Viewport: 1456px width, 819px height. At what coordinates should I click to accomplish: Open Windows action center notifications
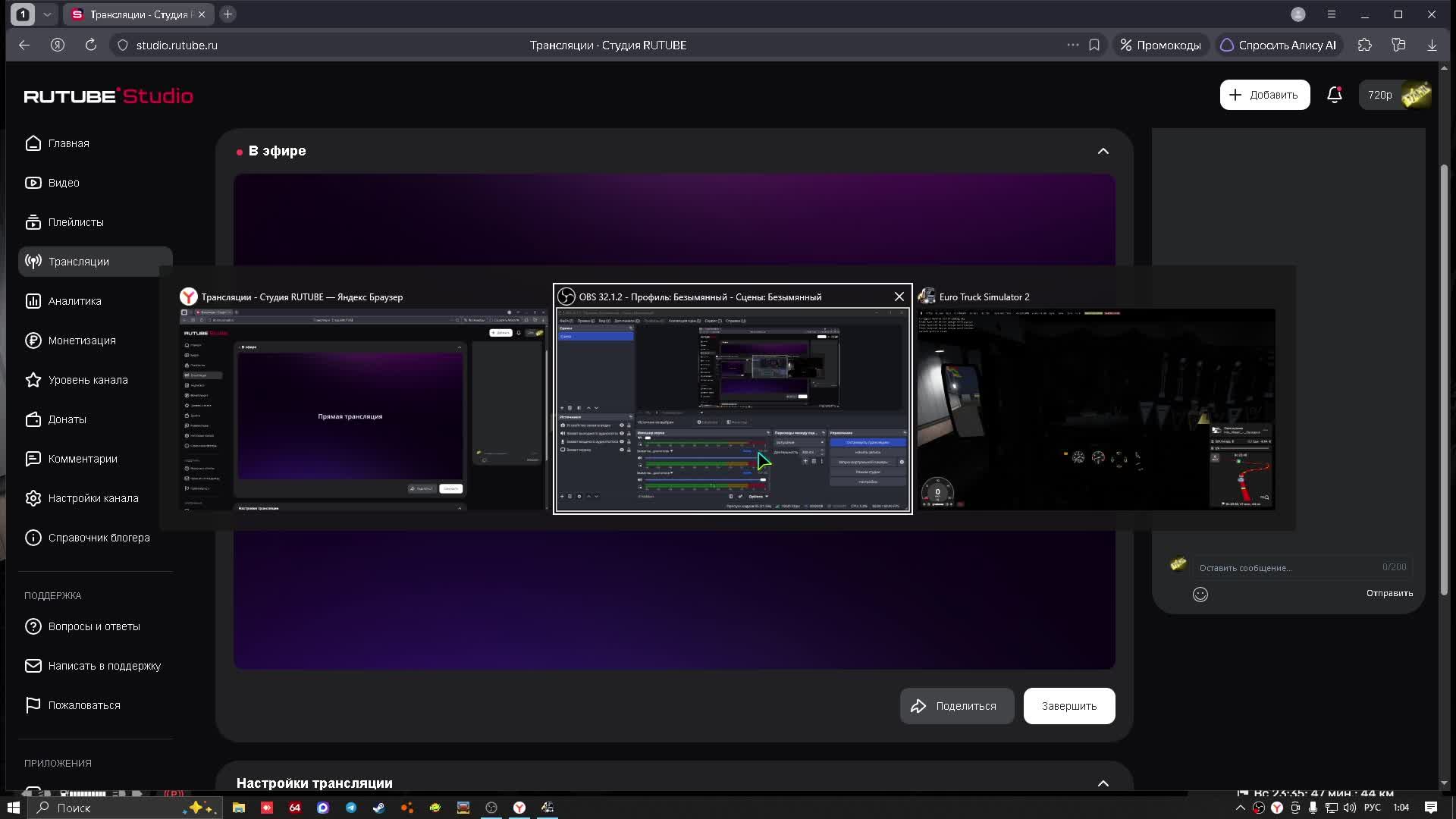pyautogui.click(x=1431, y=808)
